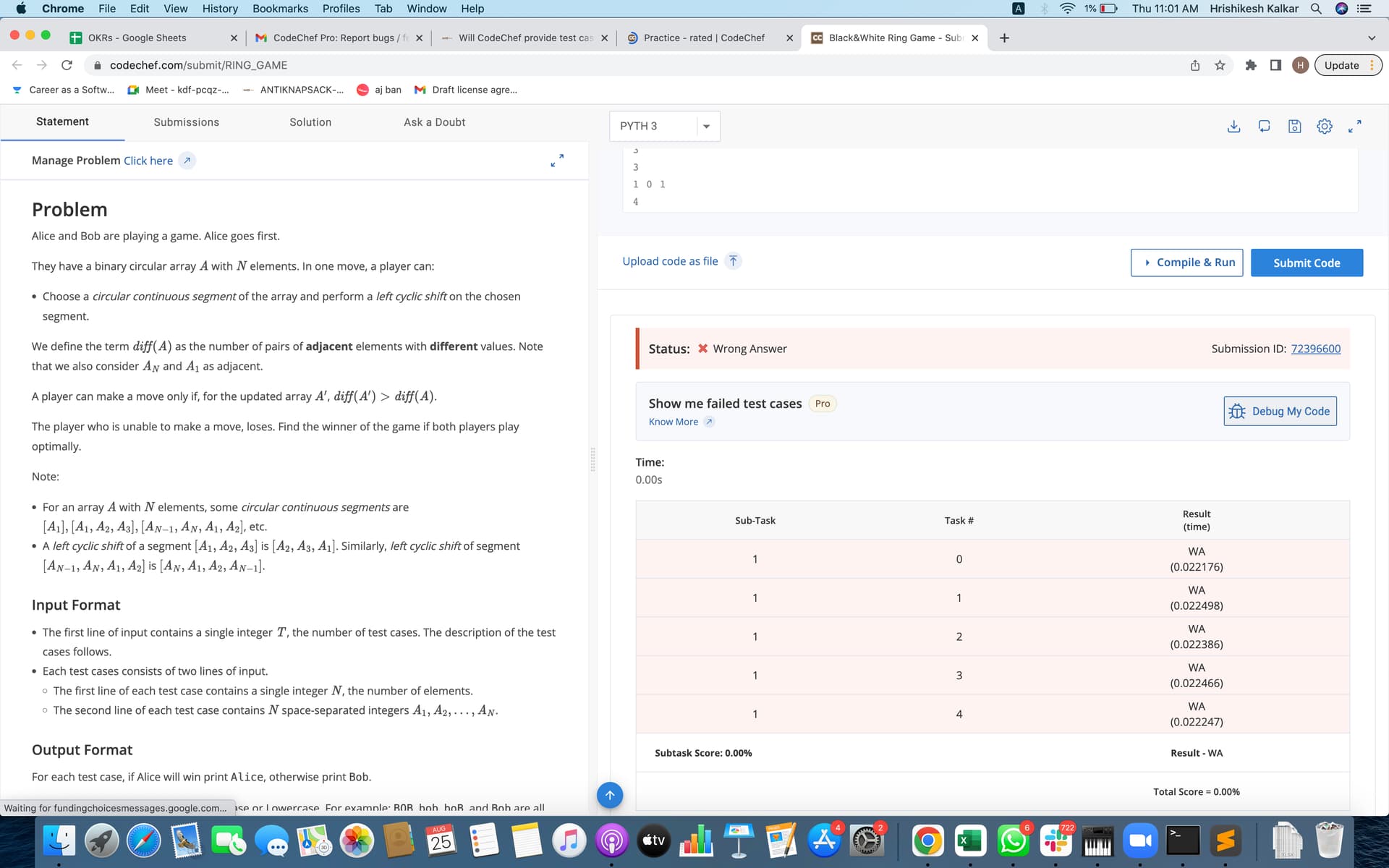Viewport: 1389px width, 868px height.
Task: Click Compile & Run button
Action: pos(1186,263)
